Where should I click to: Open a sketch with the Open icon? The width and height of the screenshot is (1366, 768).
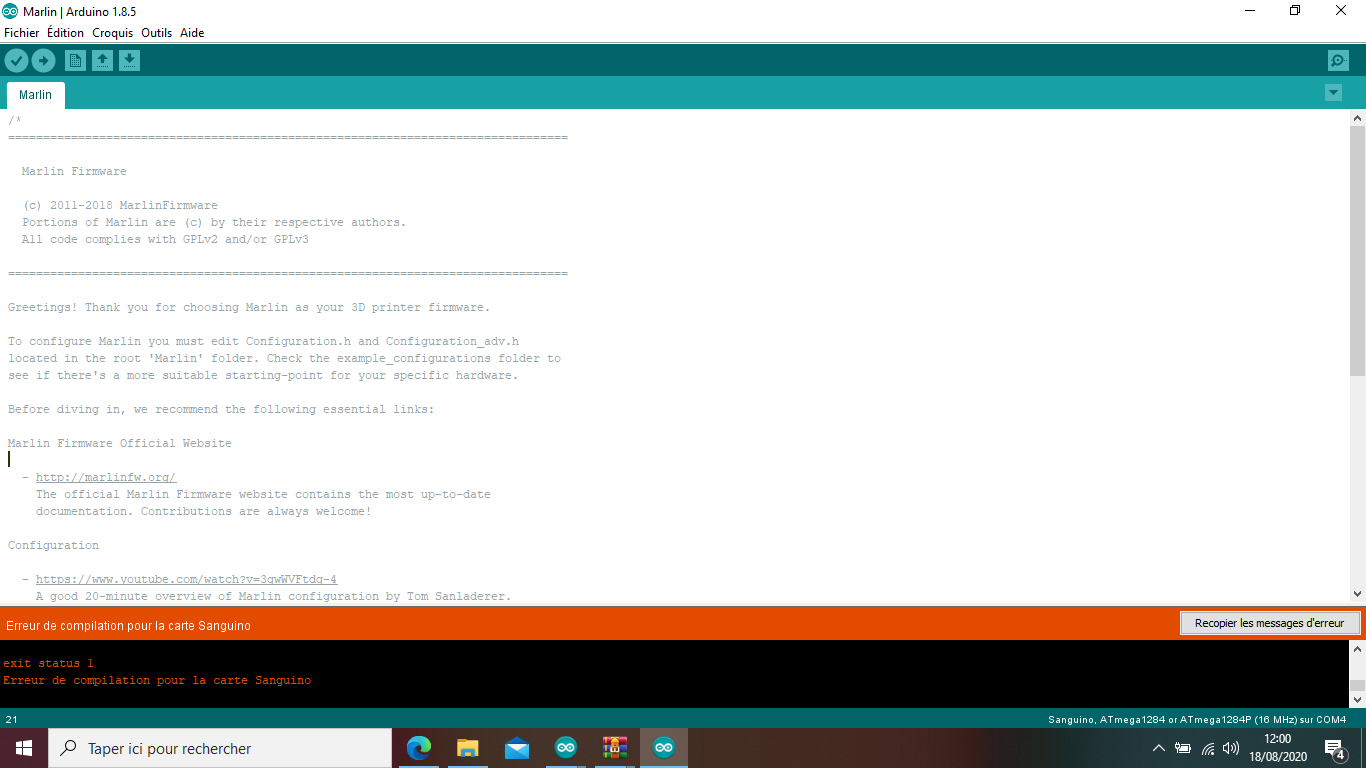pos(102,61)
